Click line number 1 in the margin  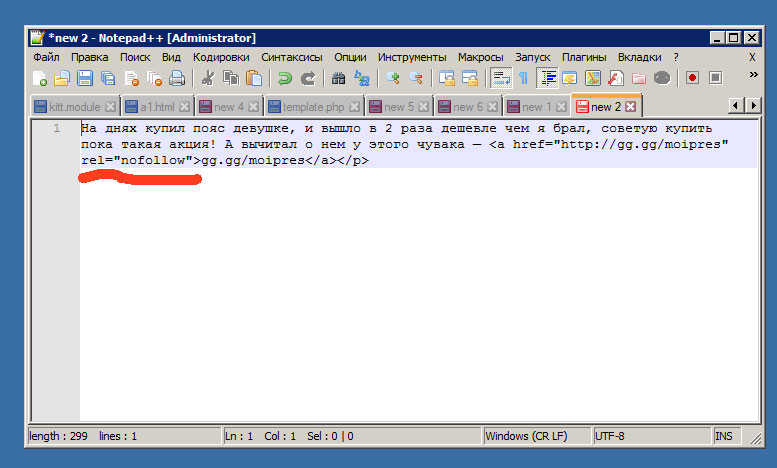(x=57, y=128)
